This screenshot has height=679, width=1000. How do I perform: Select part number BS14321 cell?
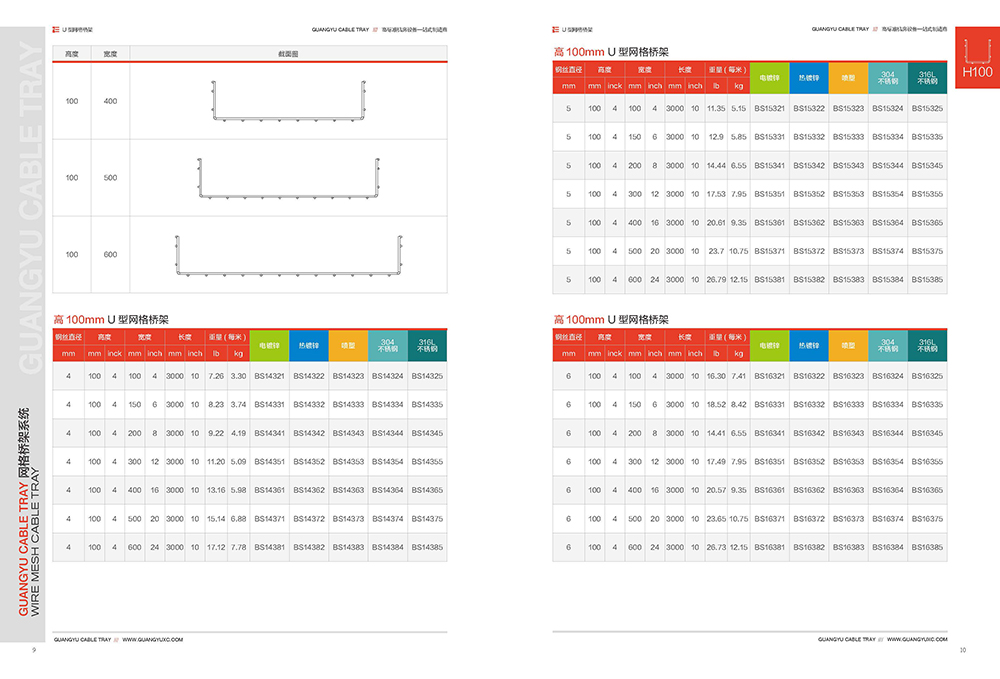tap(270, 376)
